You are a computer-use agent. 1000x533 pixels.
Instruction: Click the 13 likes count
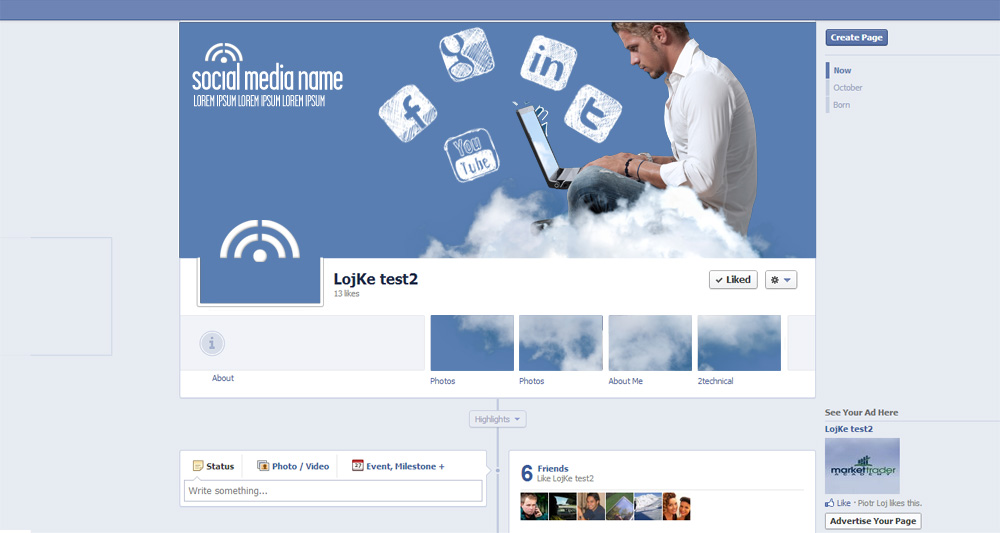(x=346, y=294)
